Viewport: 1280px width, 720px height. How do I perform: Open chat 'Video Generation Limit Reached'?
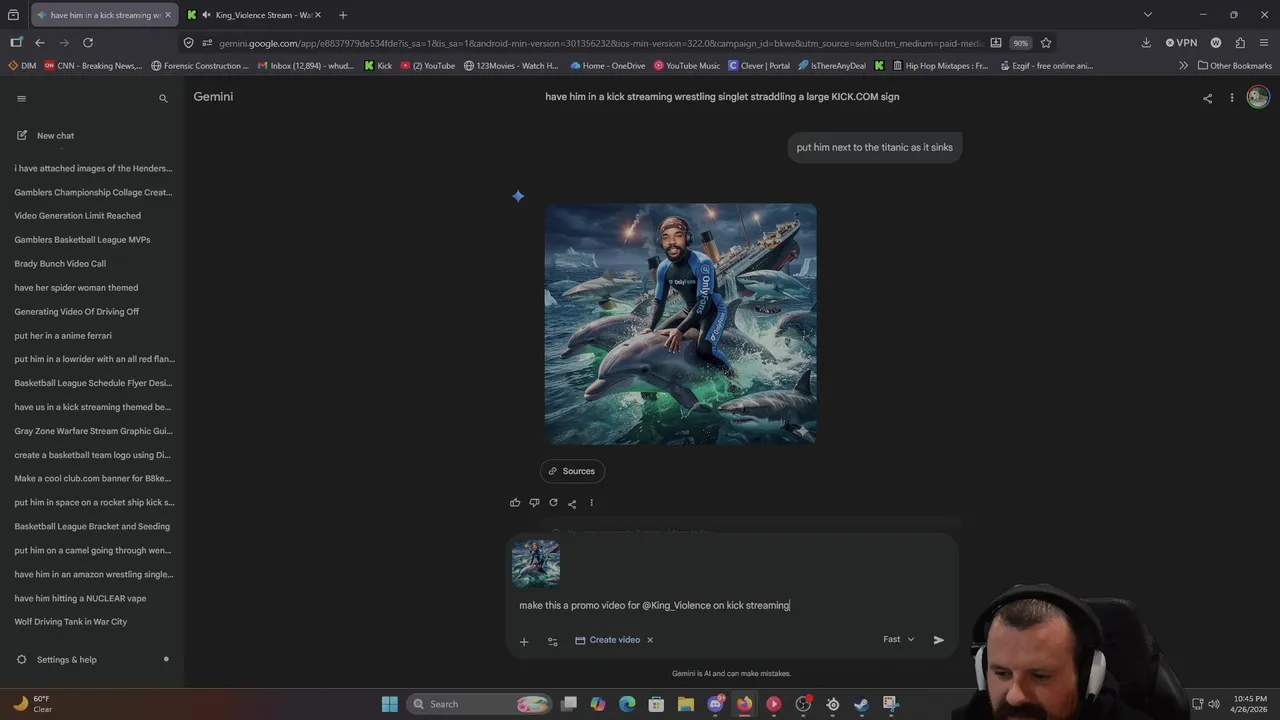click(78, 216)
